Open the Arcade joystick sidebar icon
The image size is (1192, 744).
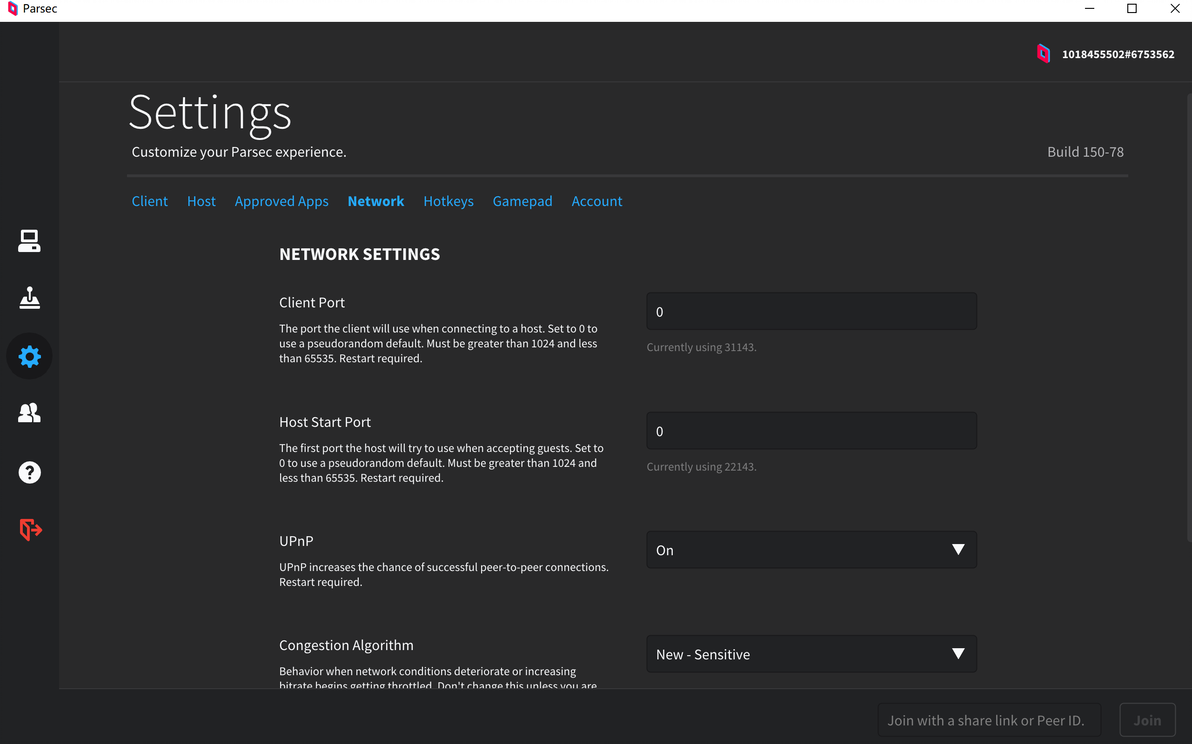point(29,298)
